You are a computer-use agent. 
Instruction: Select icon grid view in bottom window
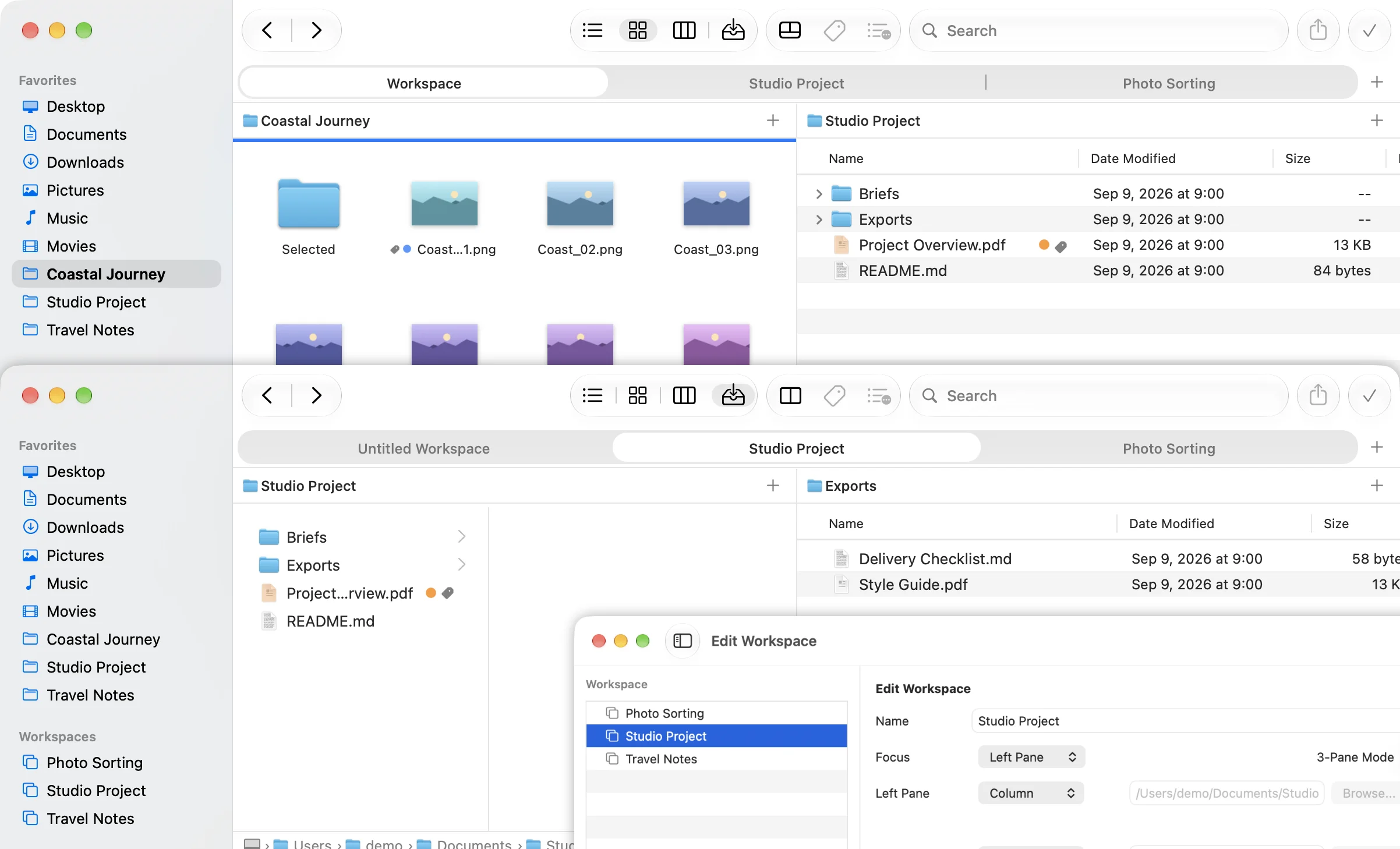[638, 395]
